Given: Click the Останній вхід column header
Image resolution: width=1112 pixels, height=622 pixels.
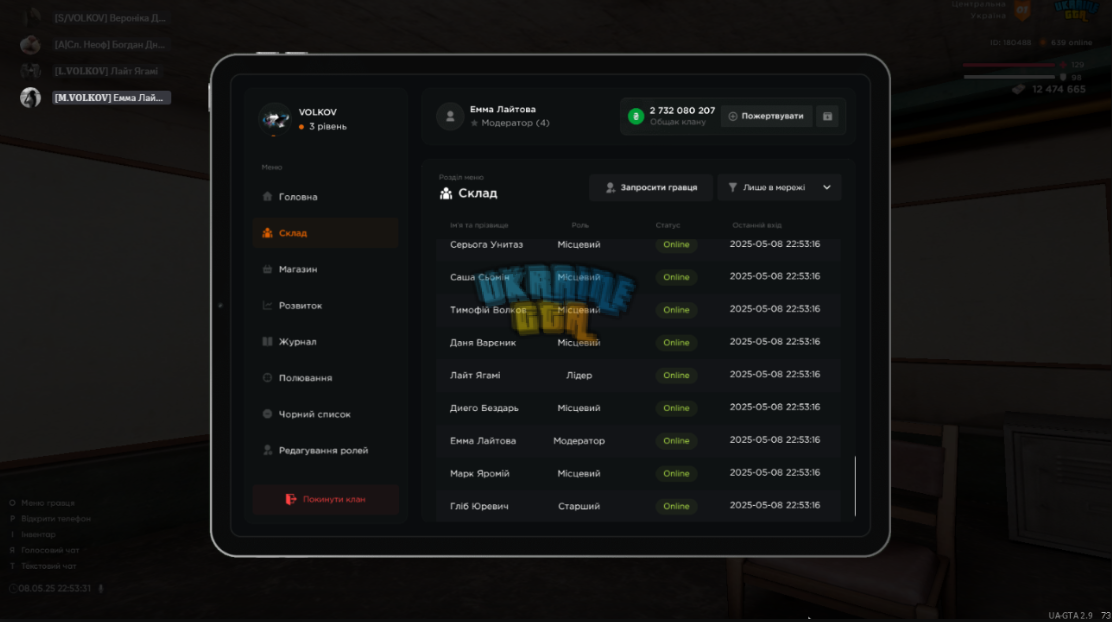Looking at the screenshot, I should point(757,226).
